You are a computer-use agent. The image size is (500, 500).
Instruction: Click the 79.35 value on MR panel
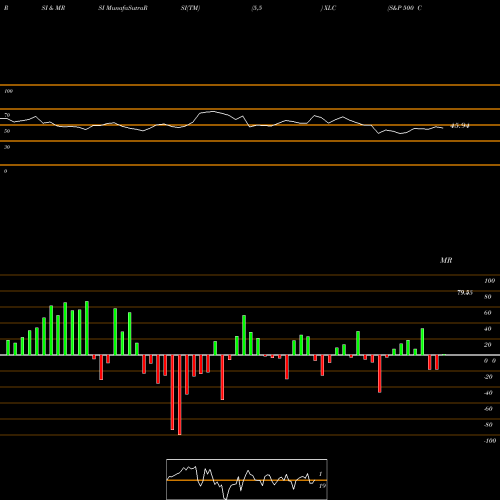coord(465,293)
